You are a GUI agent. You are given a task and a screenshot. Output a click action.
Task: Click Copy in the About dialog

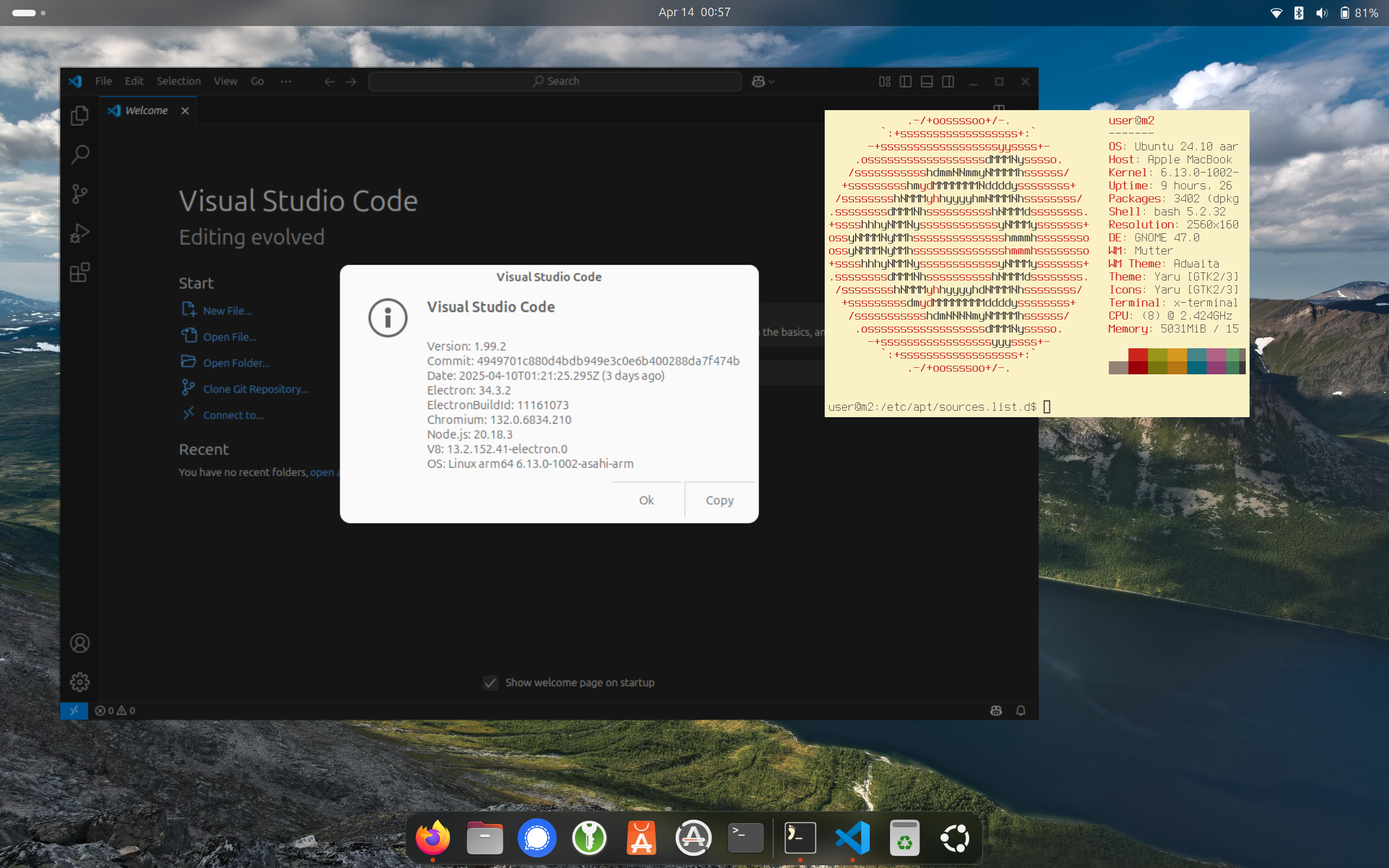[x=720, y=500]
